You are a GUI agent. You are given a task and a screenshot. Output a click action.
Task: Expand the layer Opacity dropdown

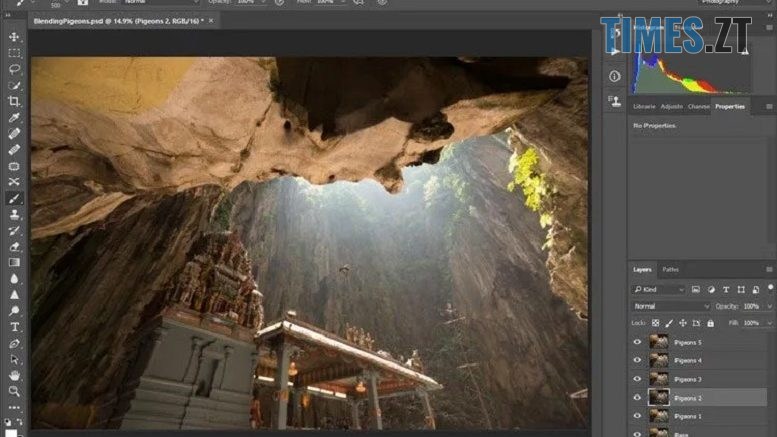click(767, 306)
